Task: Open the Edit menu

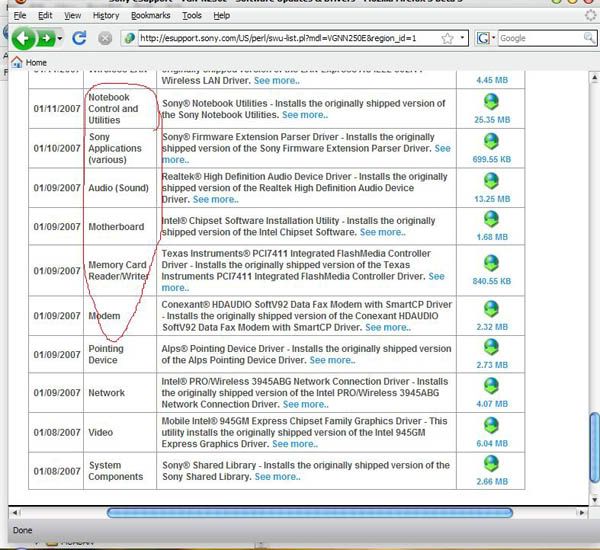Action: (x=45, y=16)
